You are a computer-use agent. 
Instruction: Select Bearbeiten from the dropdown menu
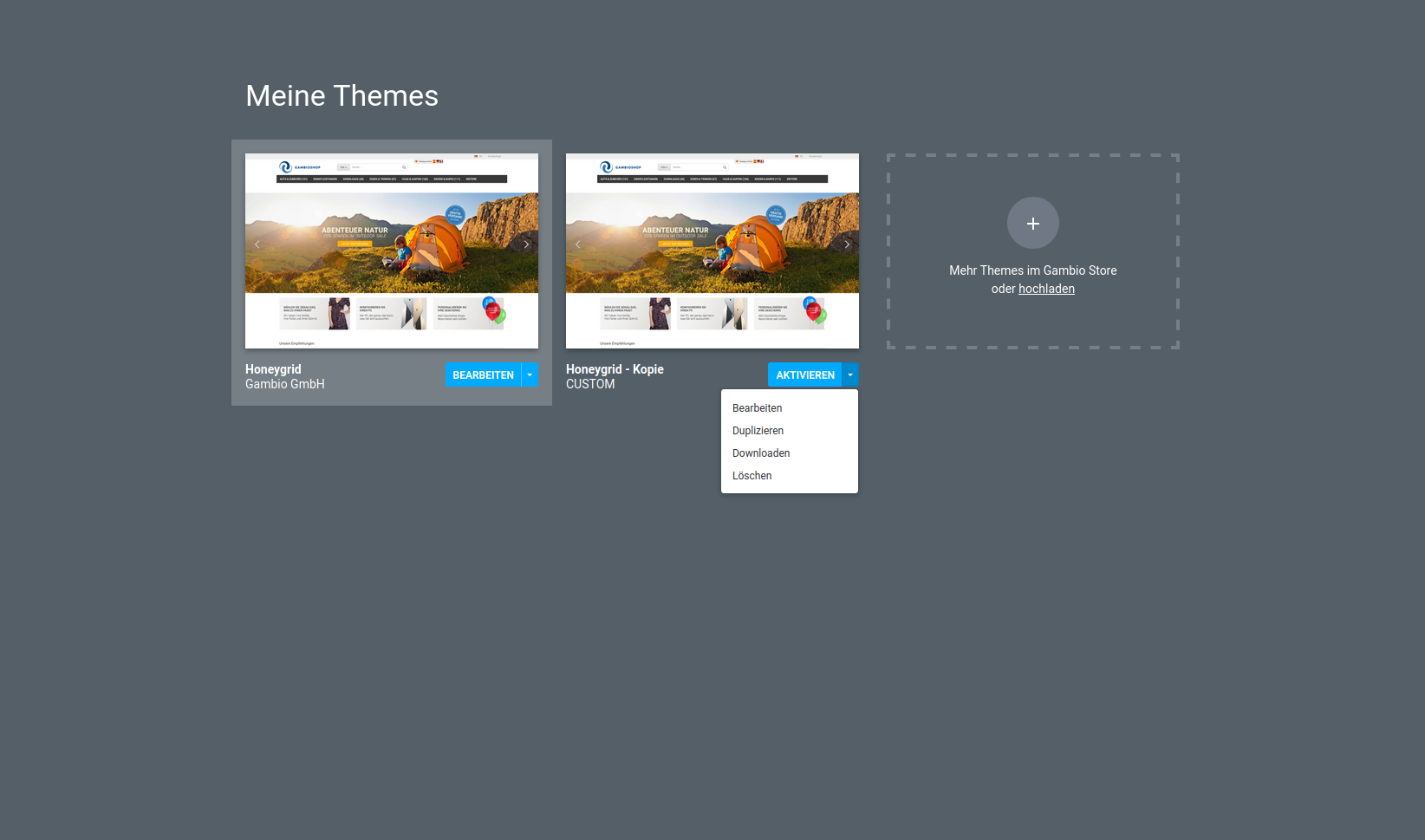(x=757, y=408)
